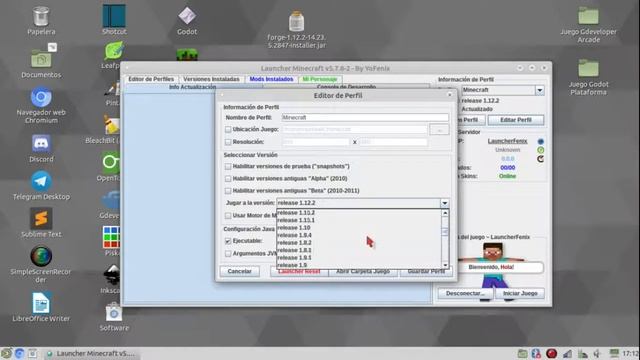The width and height of the screenshot is (640, 360).
Task: Open the Mi Personaje tab
Action: 320,79
